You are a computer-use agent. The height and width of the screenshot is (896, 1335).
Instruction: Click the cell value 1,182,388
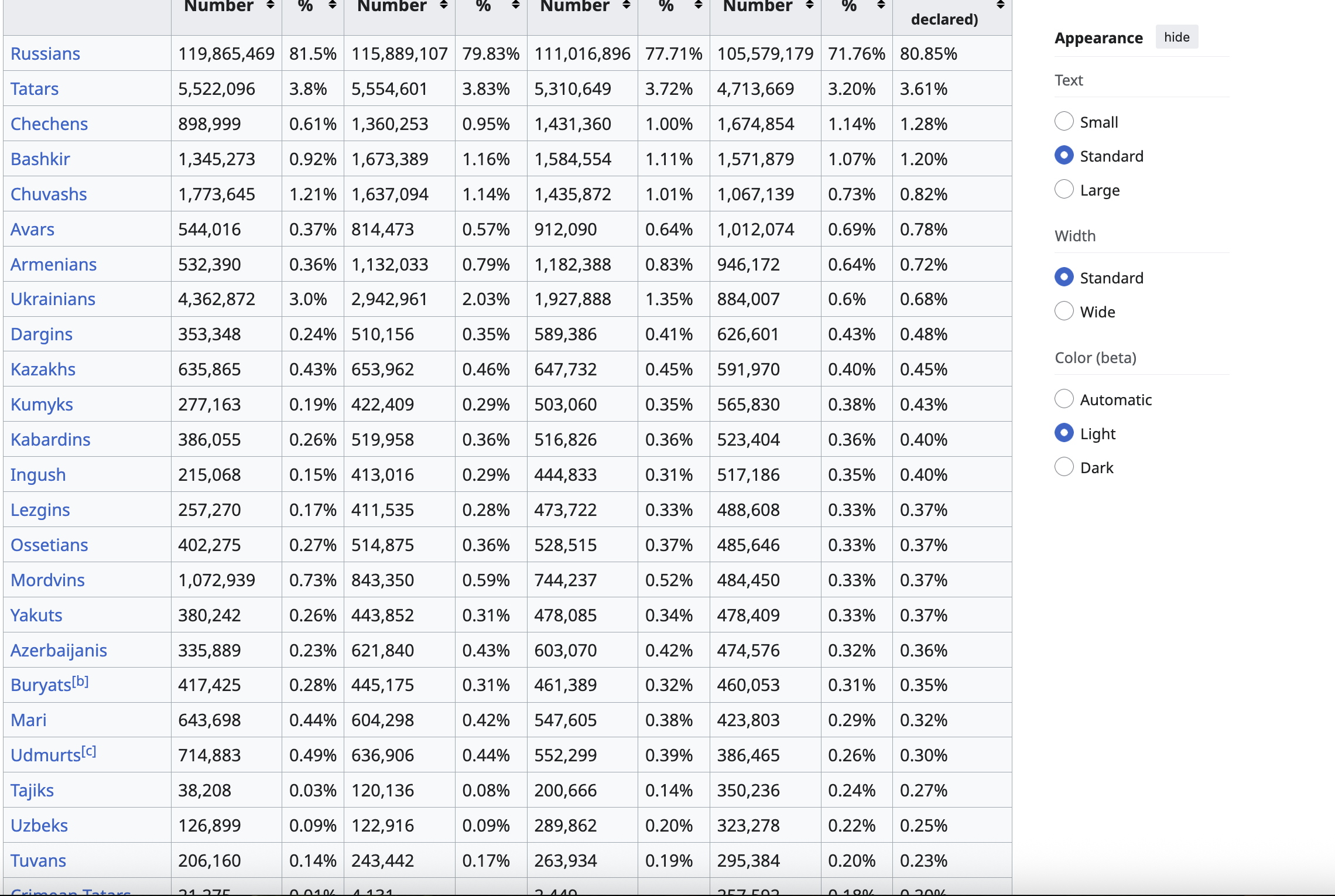tap(573, 265)
